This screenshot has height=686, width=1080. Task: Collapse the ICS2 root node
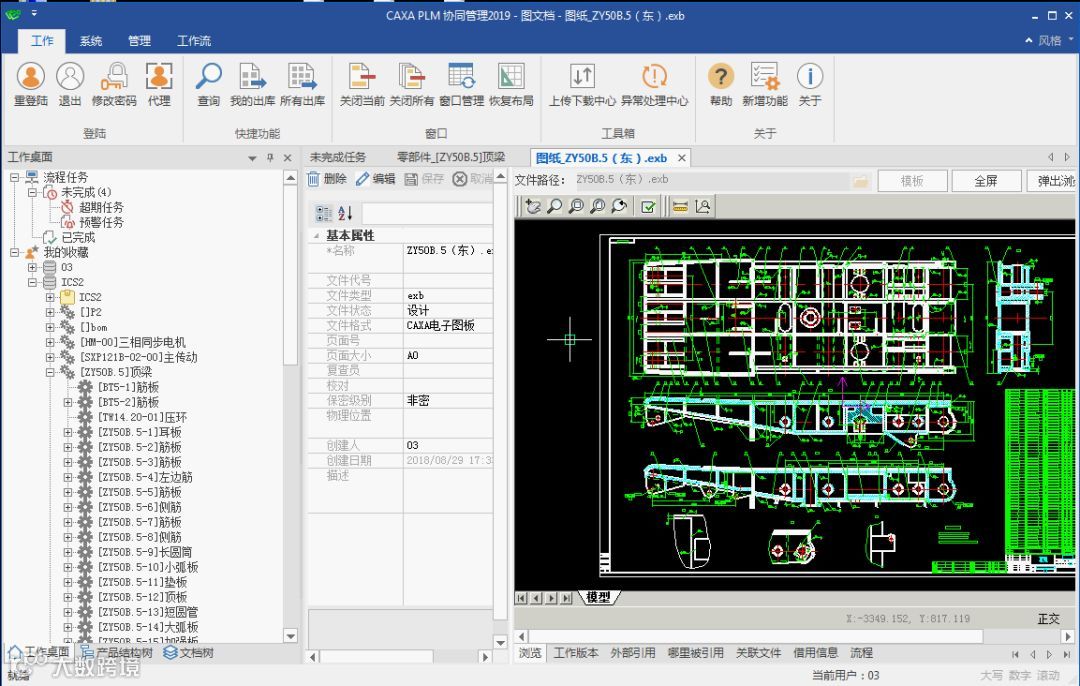(x=32, y=282)
